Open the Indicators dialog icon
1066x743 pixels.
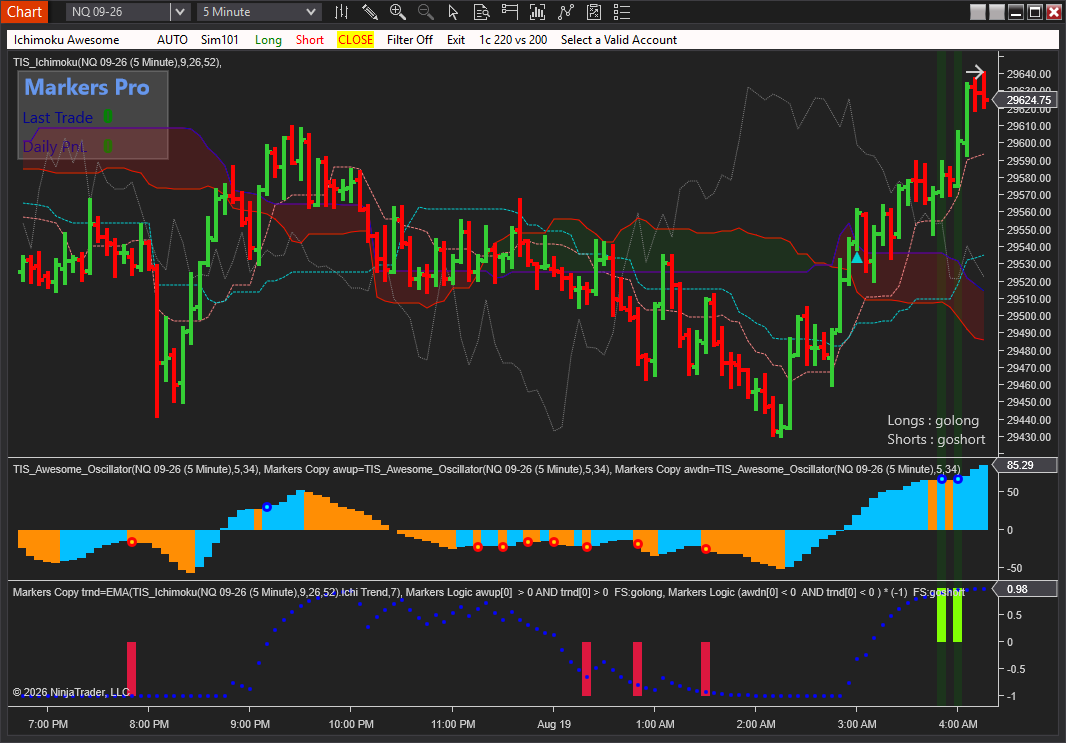pyautogui.click(x=537, y=12)
